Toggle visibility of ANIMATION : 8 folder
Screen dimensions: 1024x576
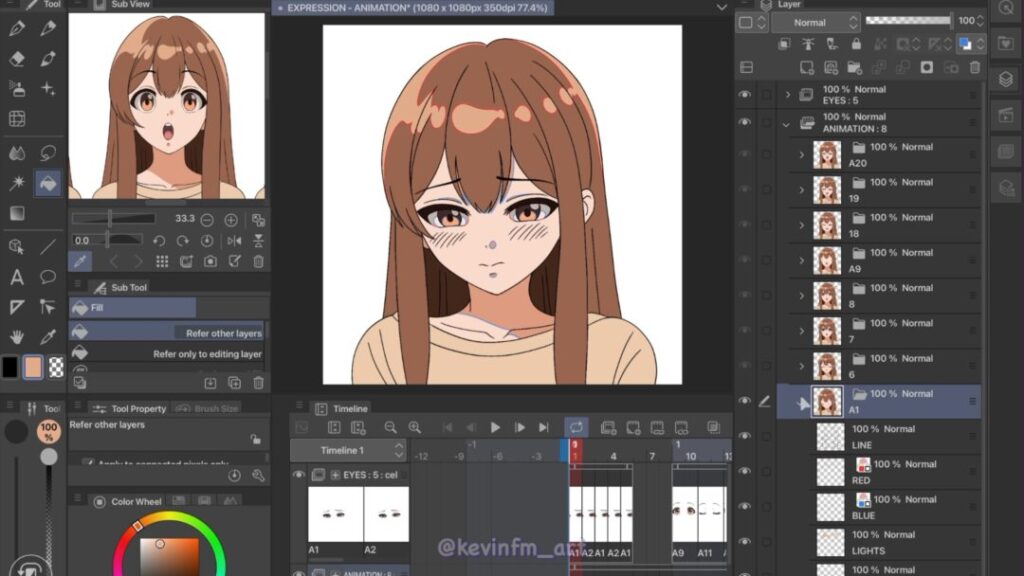point(744,122)
